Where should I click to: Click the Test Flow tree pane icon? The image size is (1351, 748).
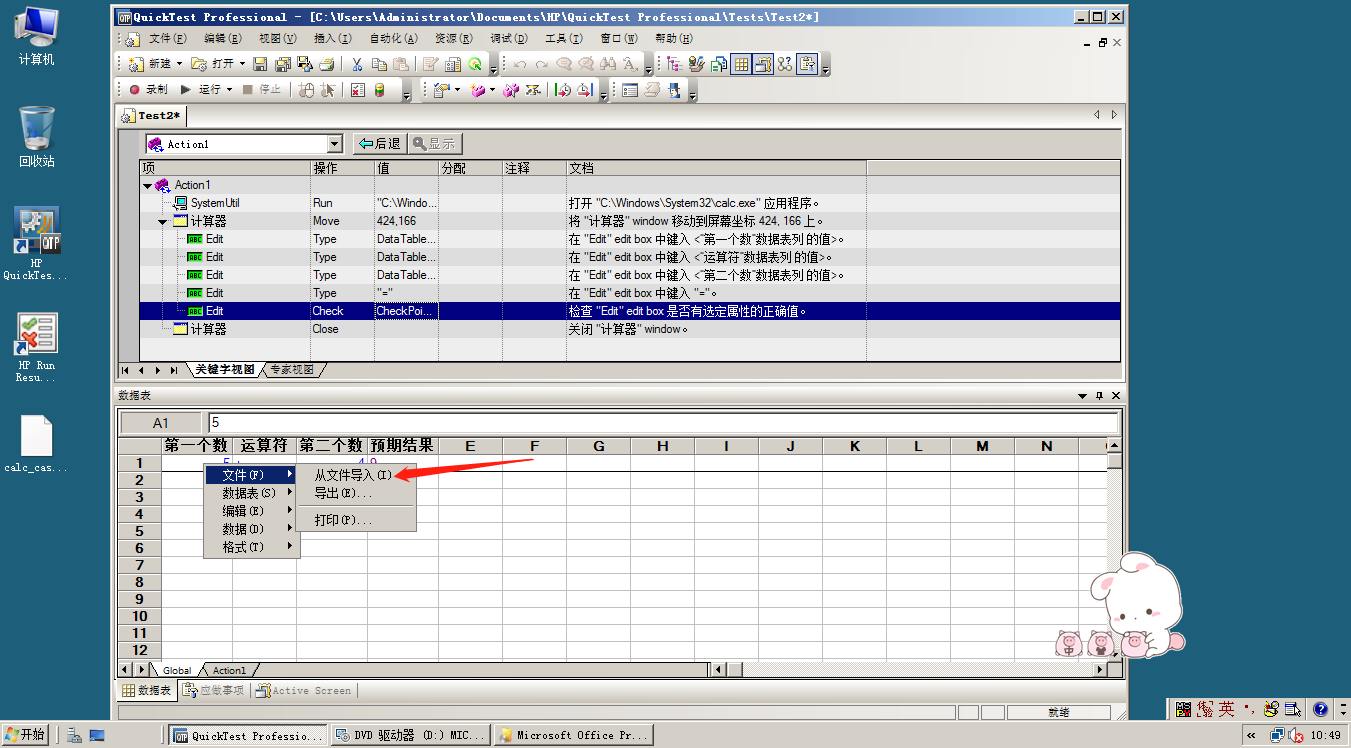point(674,64)
